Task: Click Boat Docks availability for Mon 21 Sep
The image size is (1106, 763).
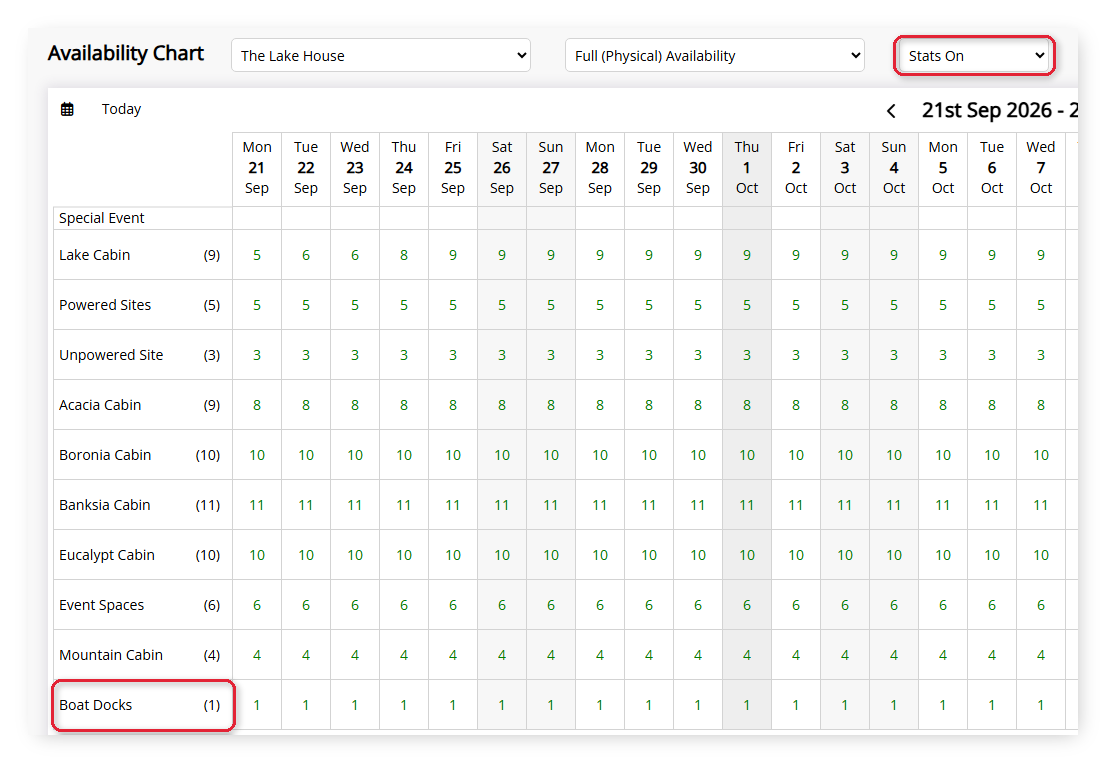Action: [x=257, y=705]
